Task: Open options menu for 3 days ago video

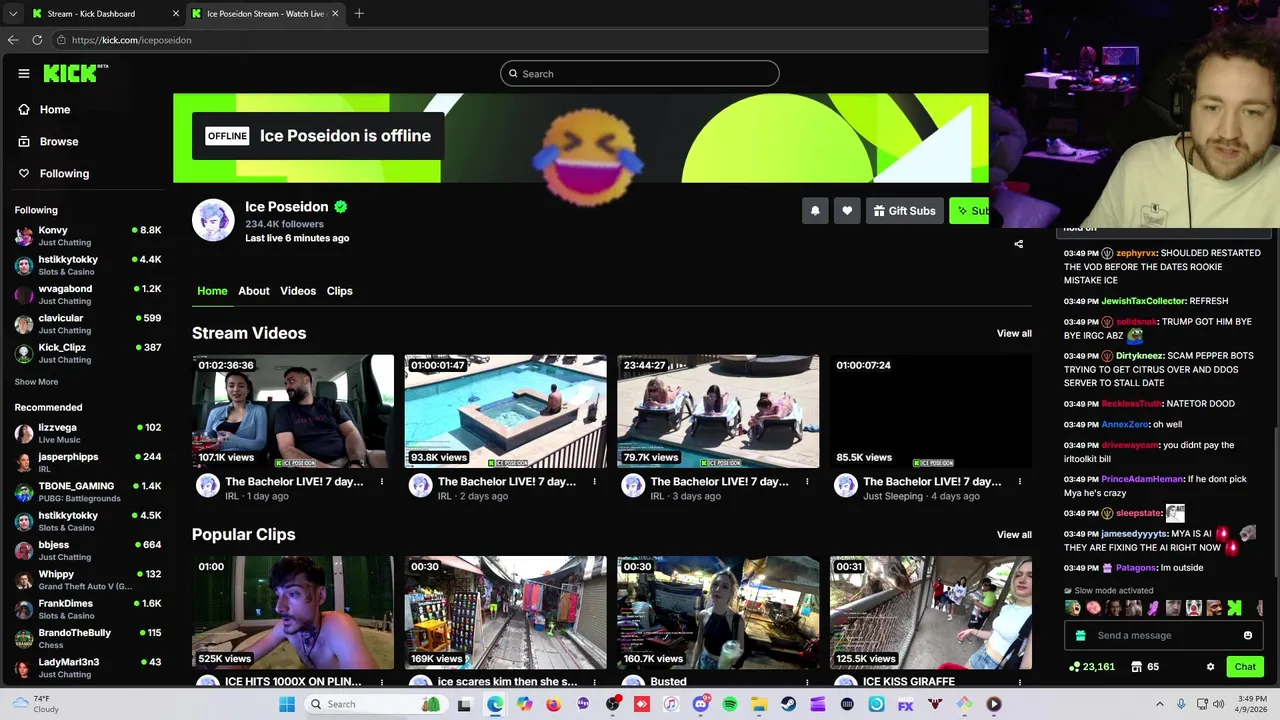Action: (807, 482)
